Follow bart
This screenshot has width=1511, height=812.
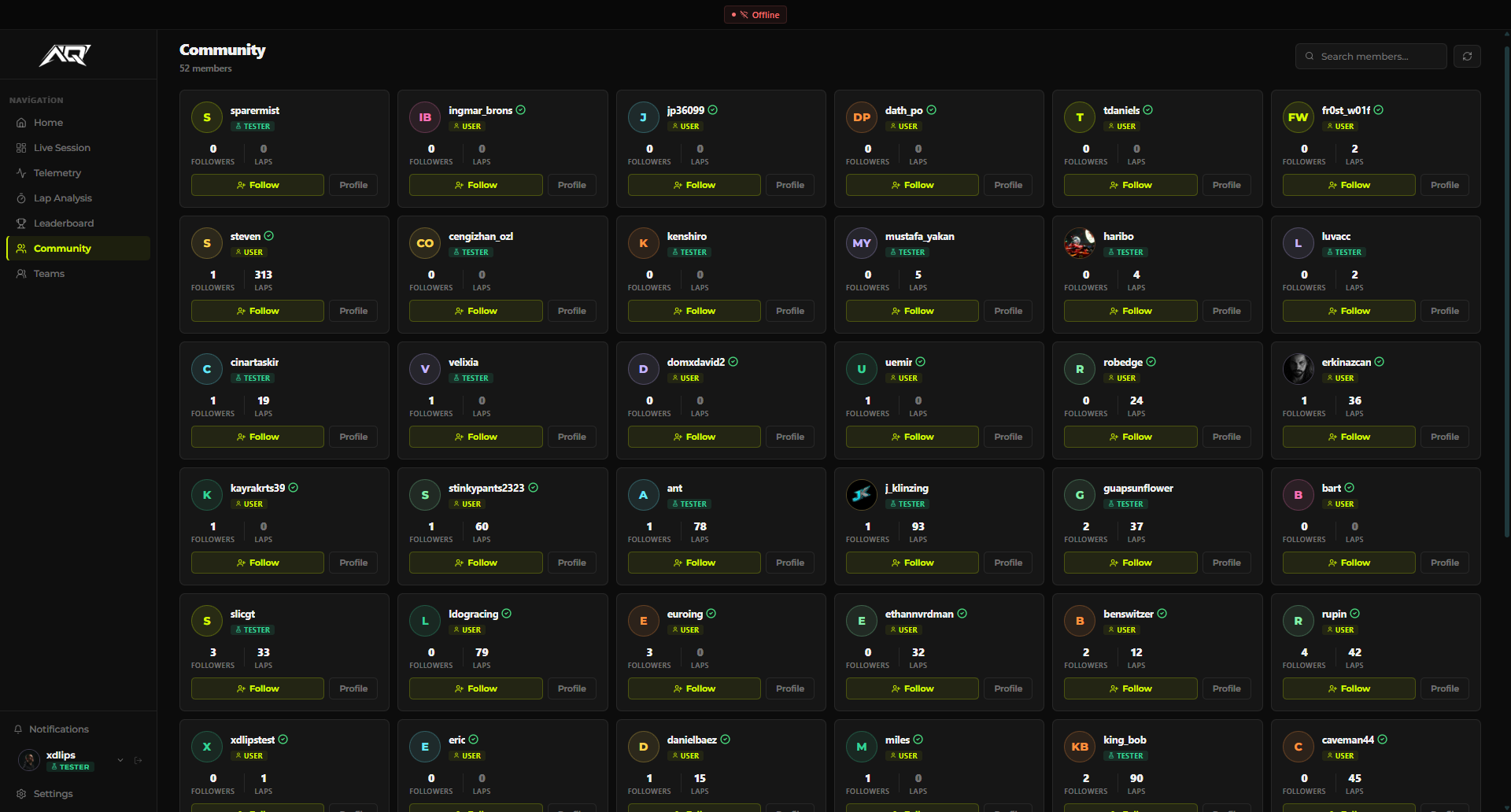point(1349,563)
